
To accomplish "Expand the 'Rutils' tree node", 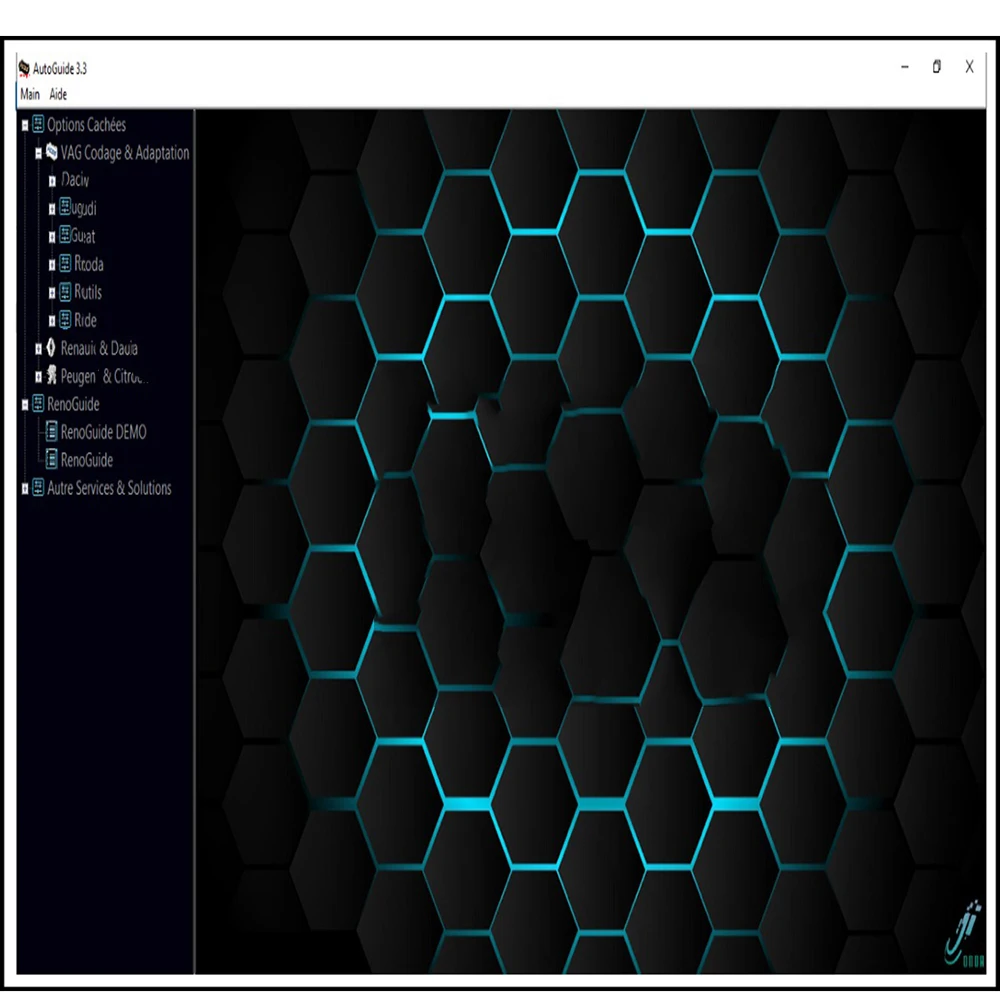I will [52, 293].
